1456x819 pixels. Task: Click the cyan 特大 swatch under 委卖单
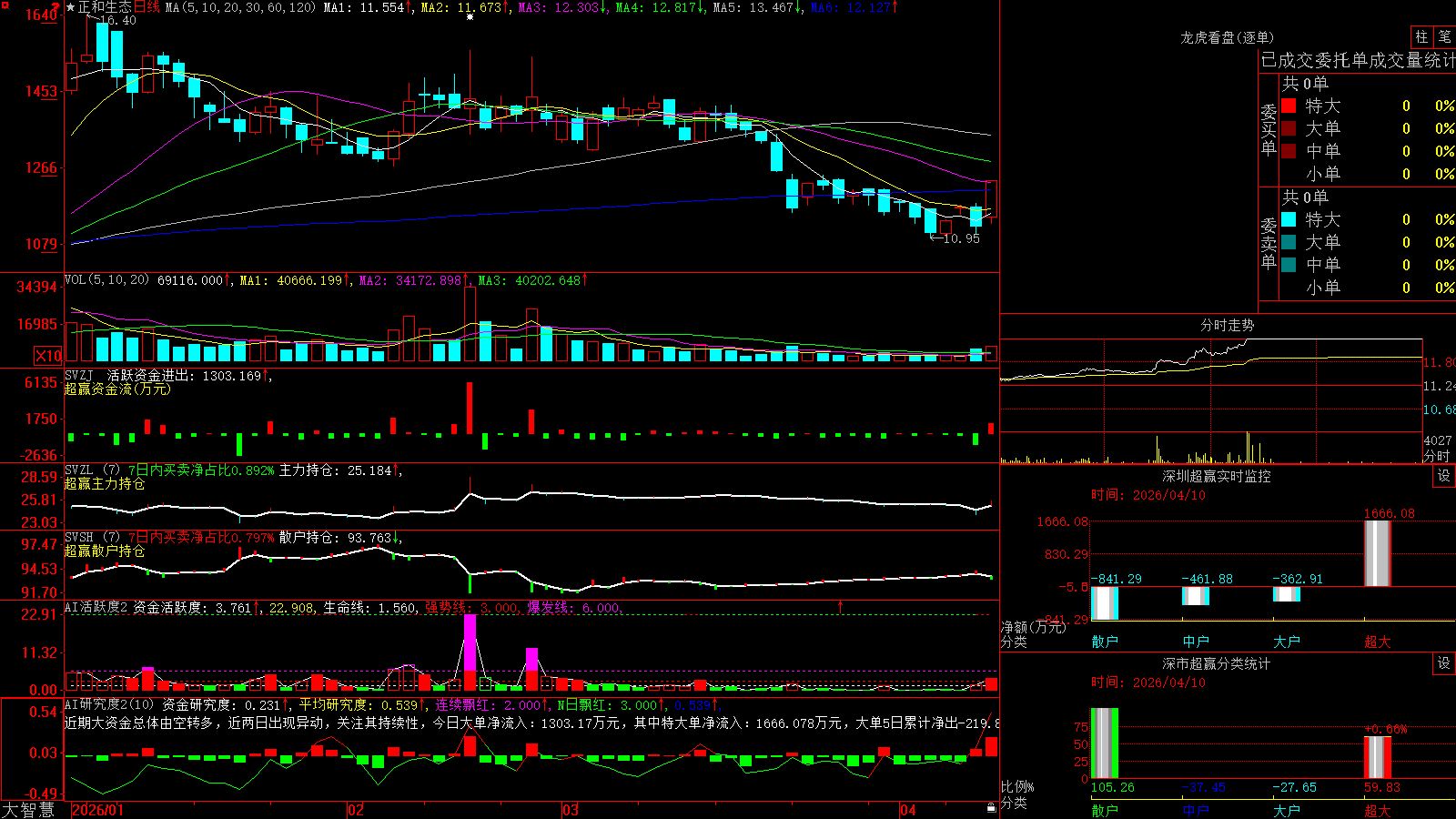click(x=1289, y=219)
